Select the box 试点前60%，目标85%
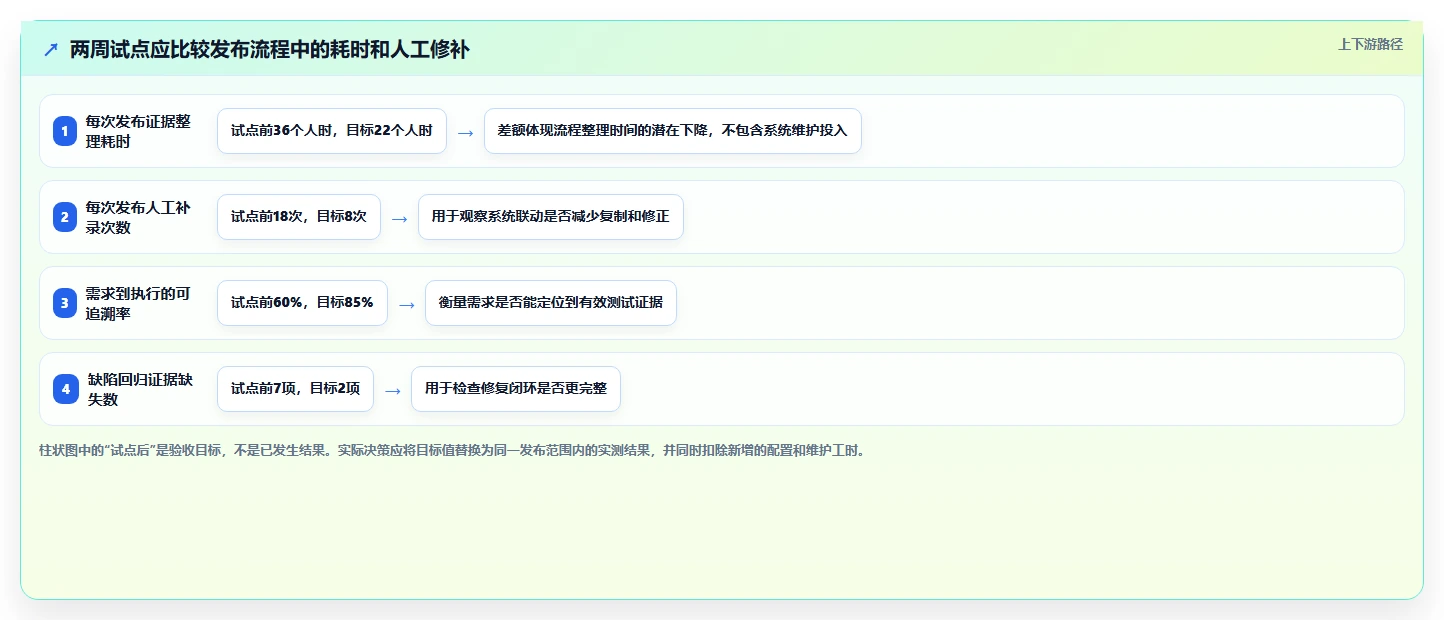The width and height of the screenshot is (1444, 620). (302, 303)
